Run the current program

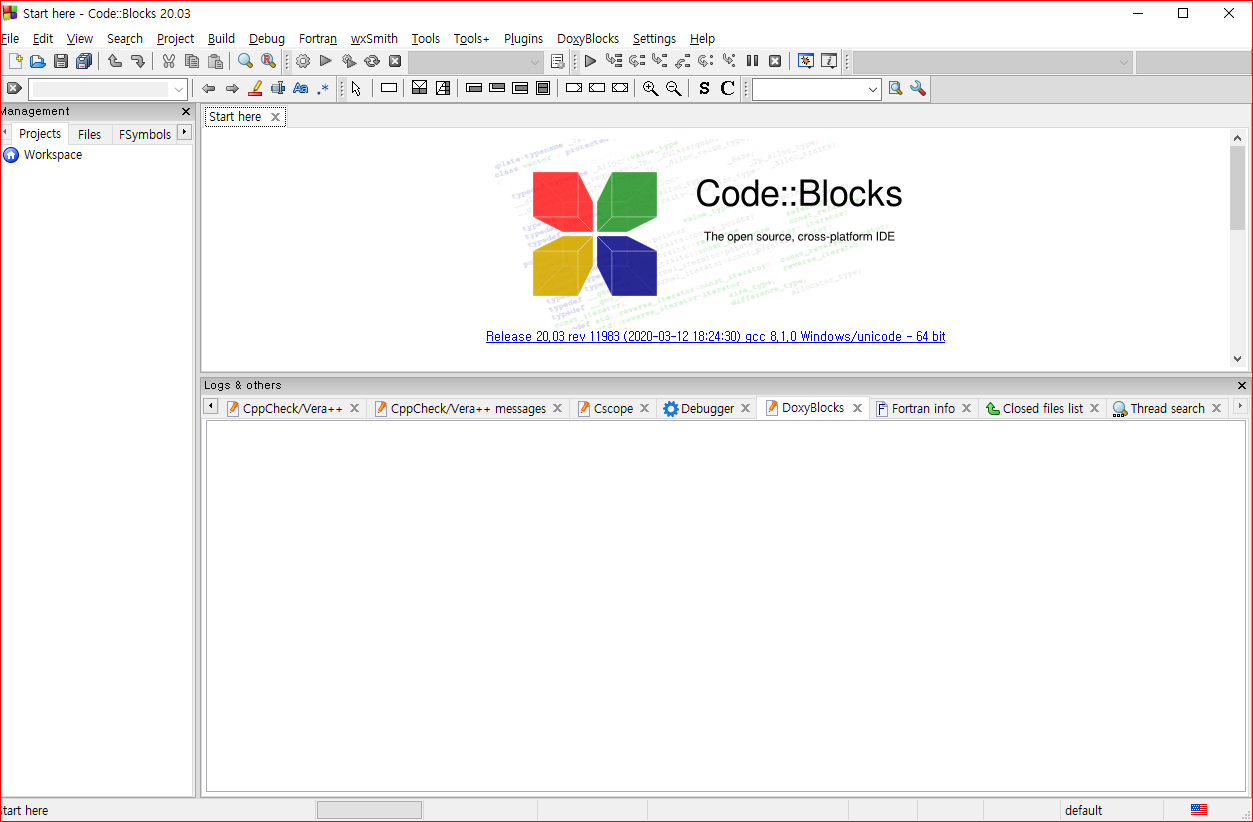pos(325,61)
